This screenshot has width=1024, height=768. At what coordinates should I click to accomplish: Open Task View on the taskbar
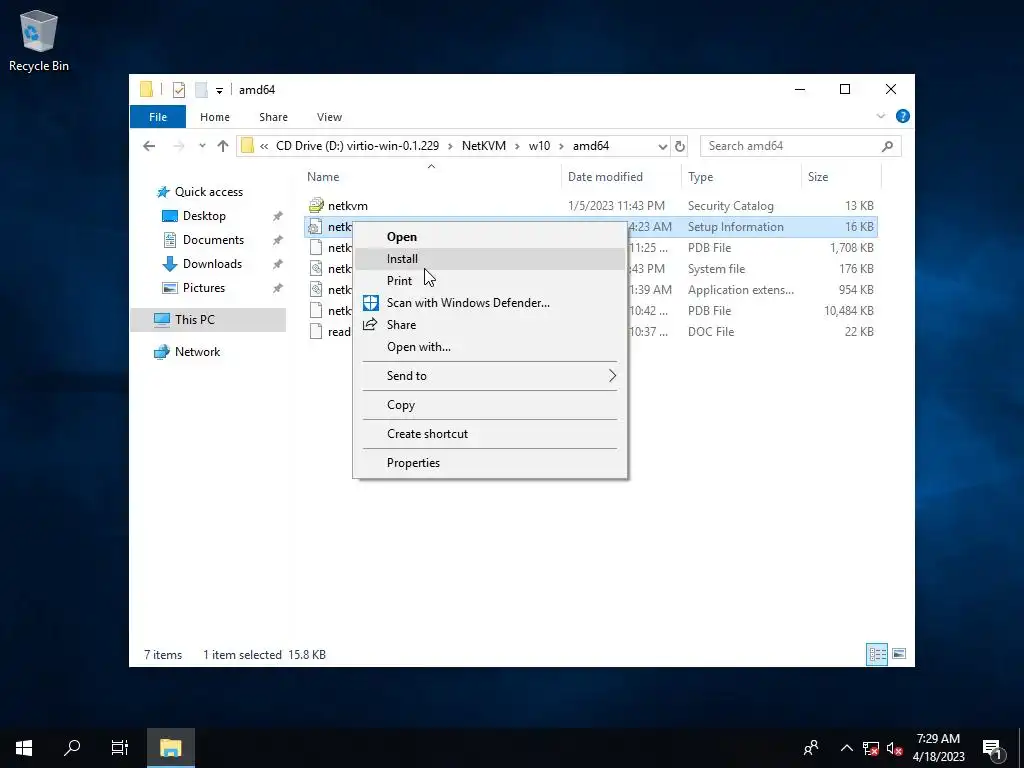[x=120, y=748]
